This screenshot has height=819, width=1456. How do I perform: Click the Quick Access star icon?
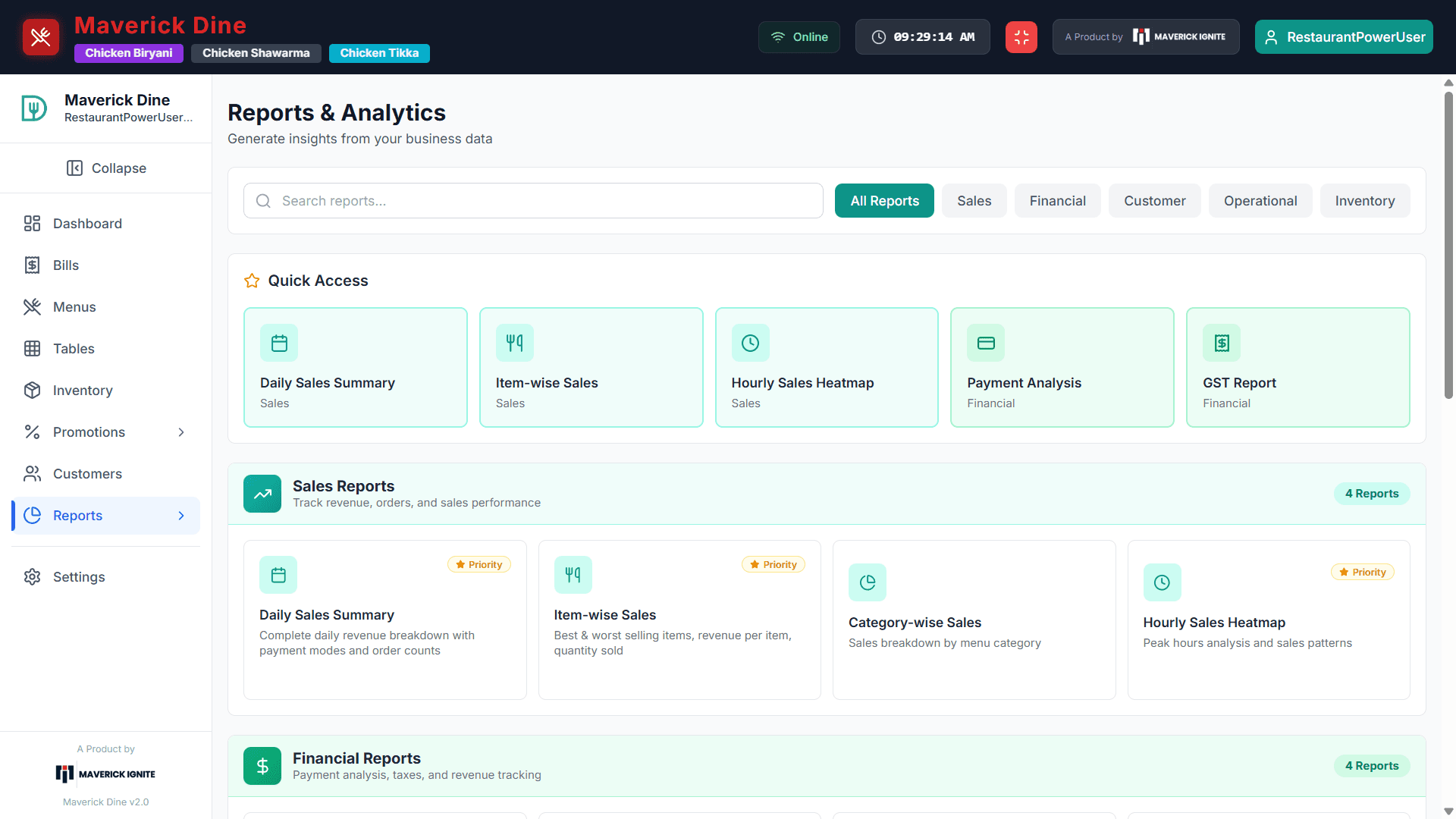pyautogui.click(x=252, y=281)
